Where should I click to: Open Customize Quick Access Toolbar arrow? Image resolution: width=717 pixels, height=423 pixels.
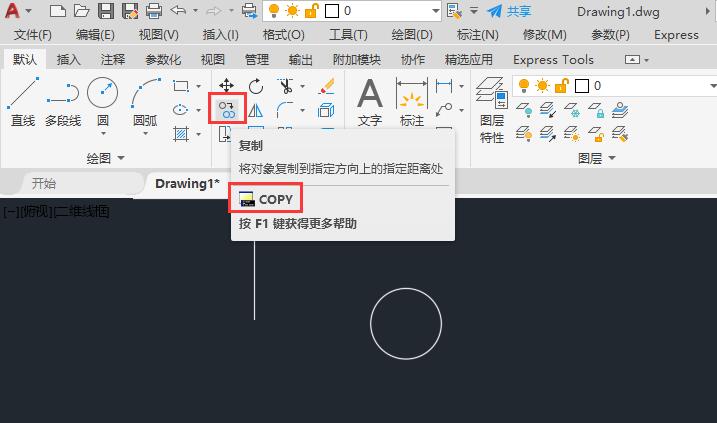tap(474, 10)
